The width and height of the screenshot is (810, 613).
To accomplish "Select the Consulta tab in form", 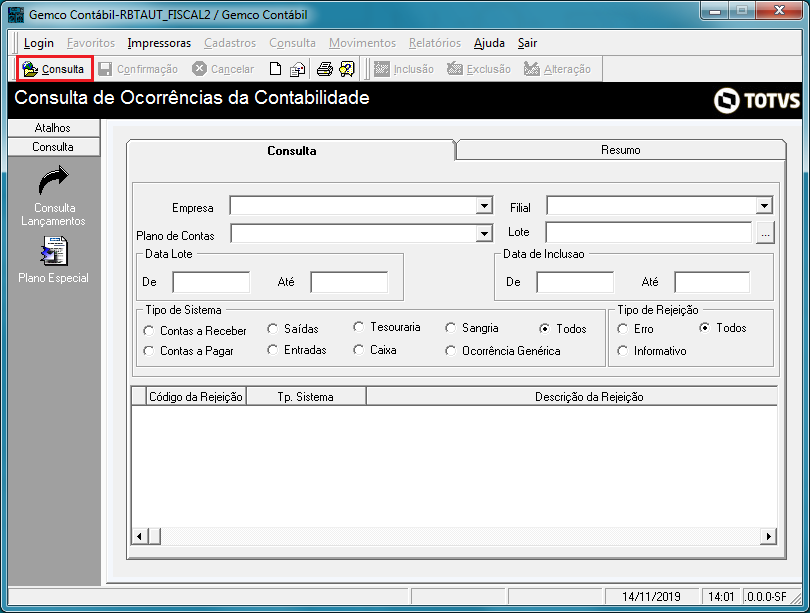I will click(291, 150).
